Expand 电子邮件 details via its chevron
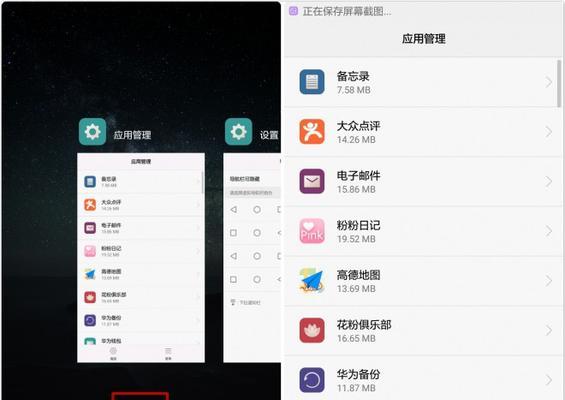Viewport: 565px width, 400px height. (548, 182)
